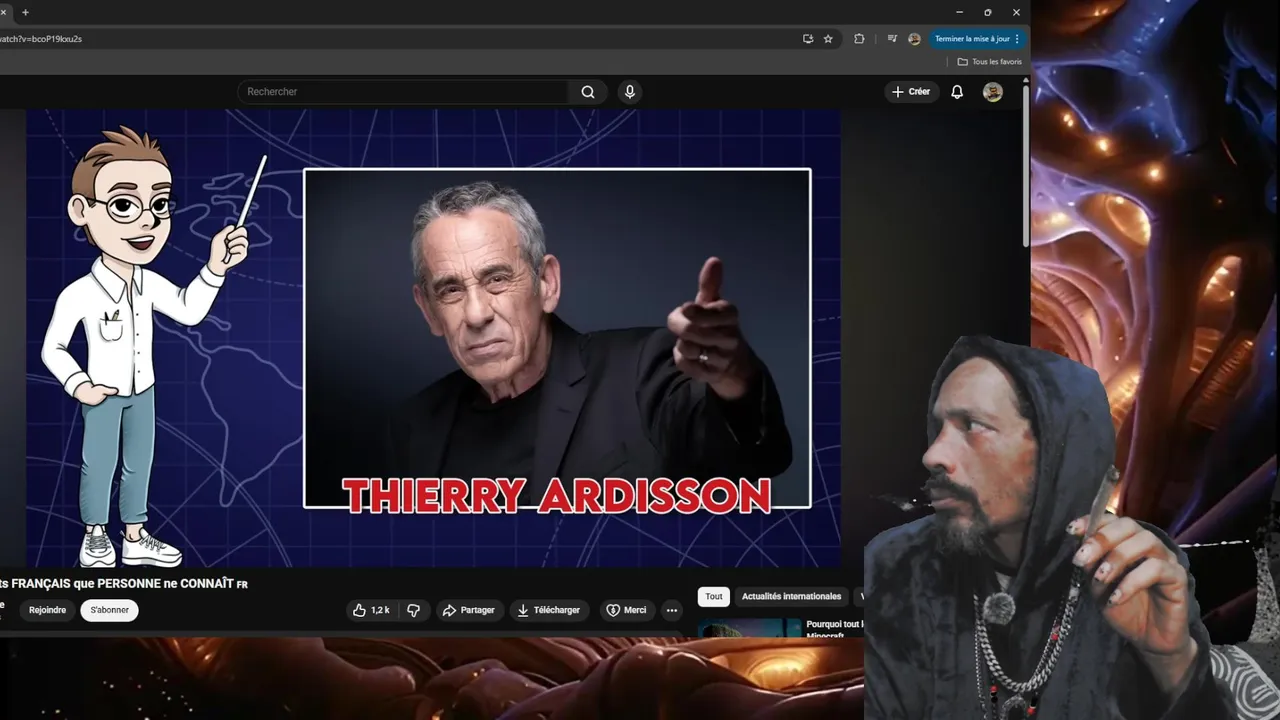Focus the Rechercher search field

pyautogui.click(x=403, y=92)
